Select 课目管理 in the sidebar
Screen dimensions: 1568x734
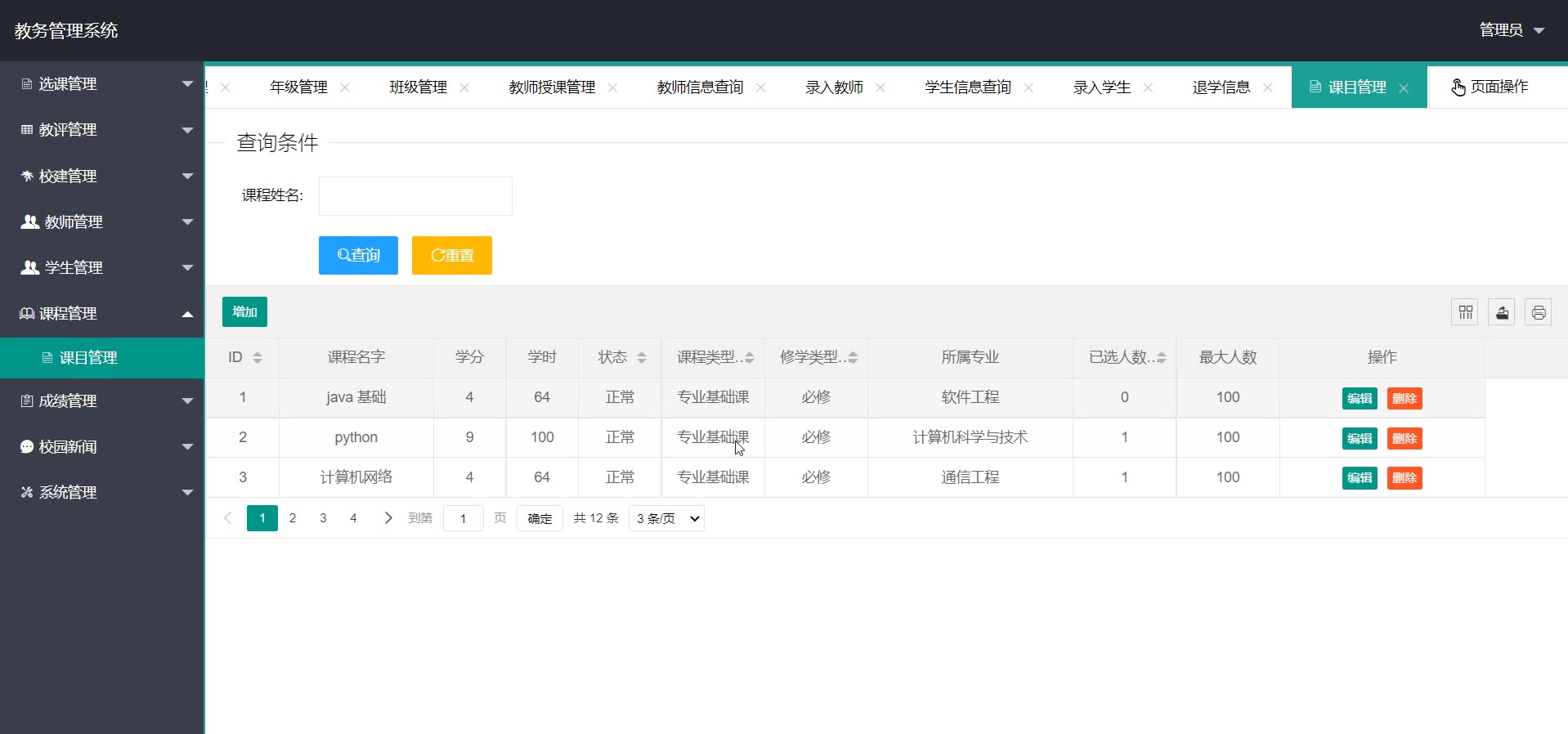[102, 358]
